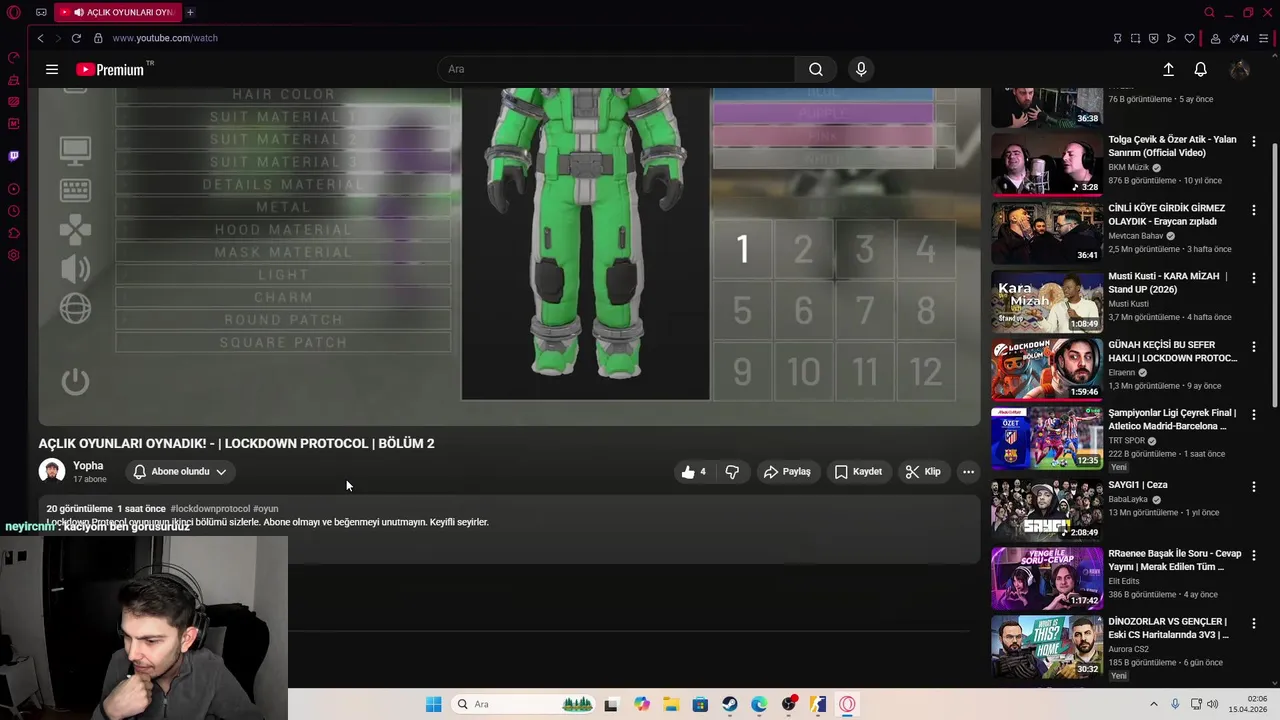Open options menu for Şampiyonlar Ligi video
The image size is (1280, 720).
(x=1253, y=414)
